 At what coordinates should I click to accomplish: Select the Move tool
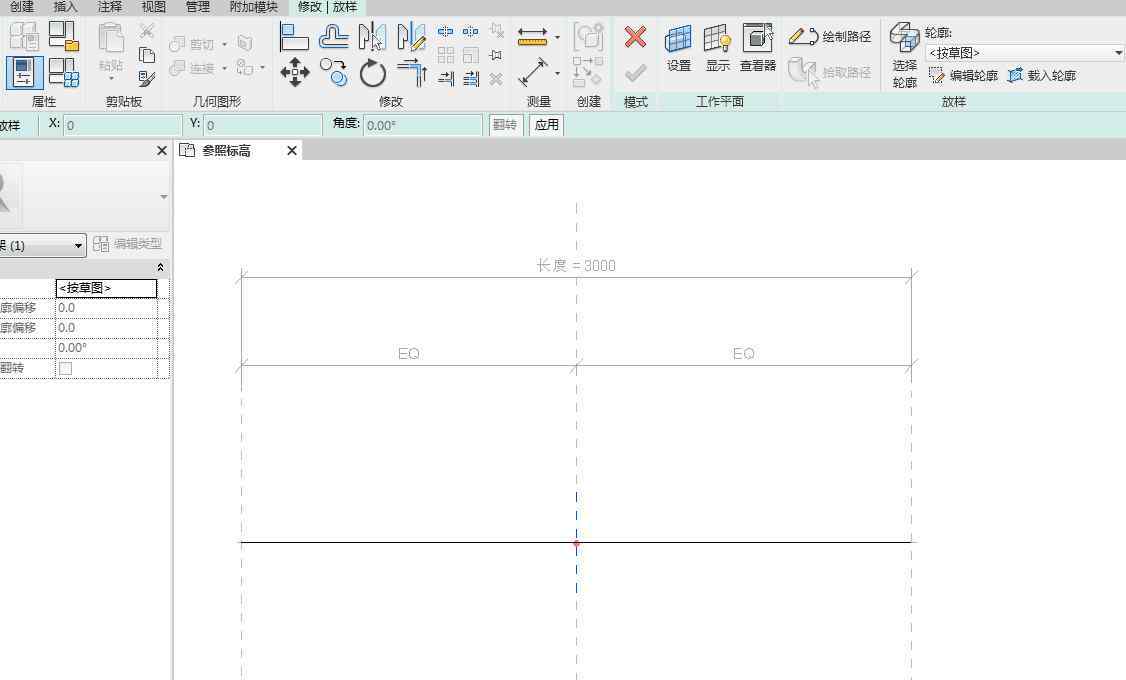click(294, 73)
